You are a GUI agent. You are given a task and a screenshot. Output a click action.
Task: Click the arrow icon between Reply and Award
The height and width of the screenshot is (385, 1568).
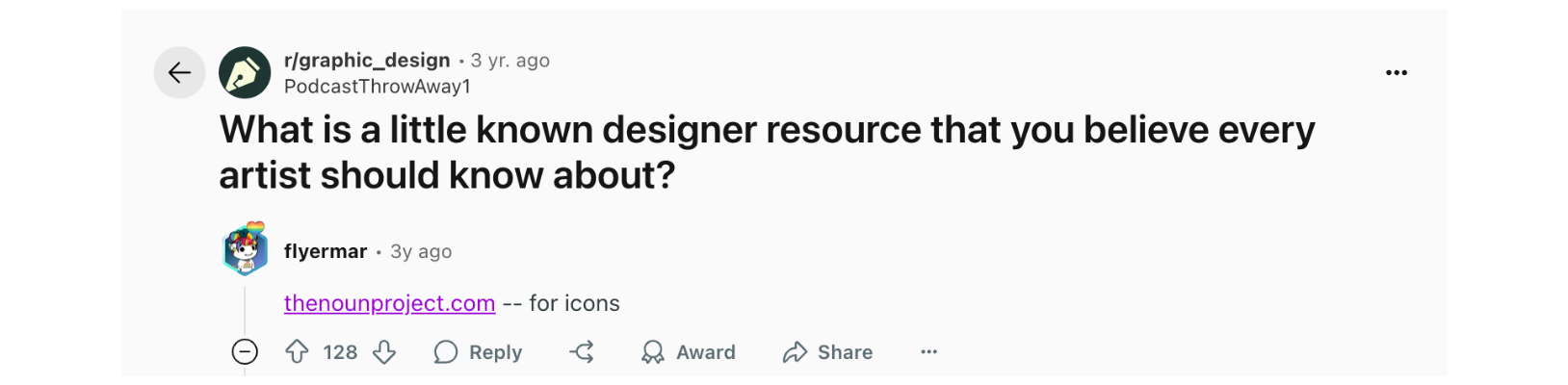(x=582, y=352)
